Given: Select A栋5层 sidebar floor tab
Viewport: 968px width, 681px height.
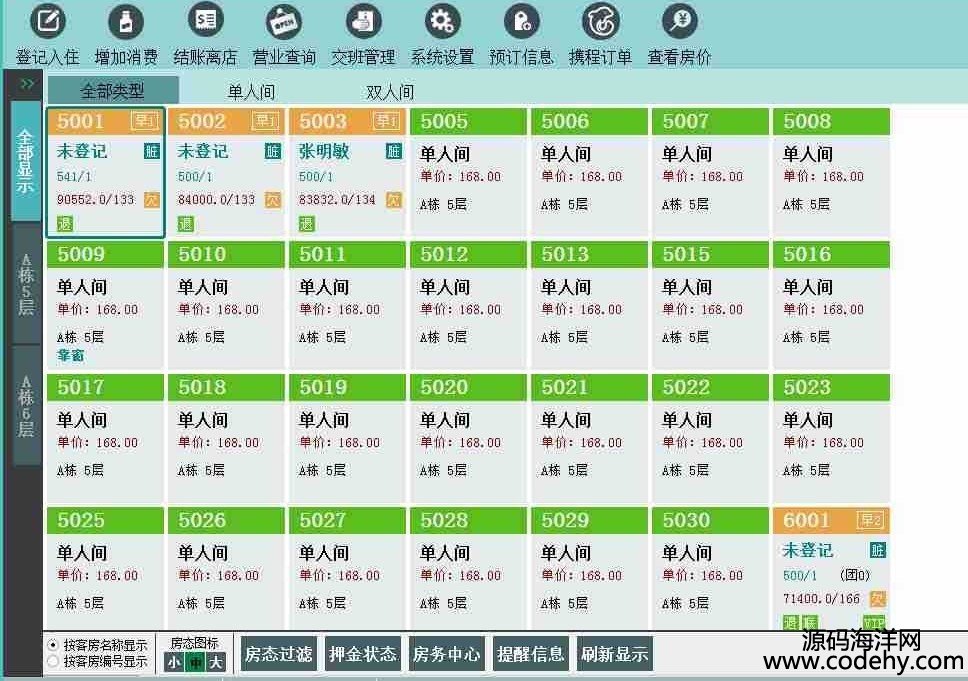Looking at the screenshot, I should tap(26, 285).
